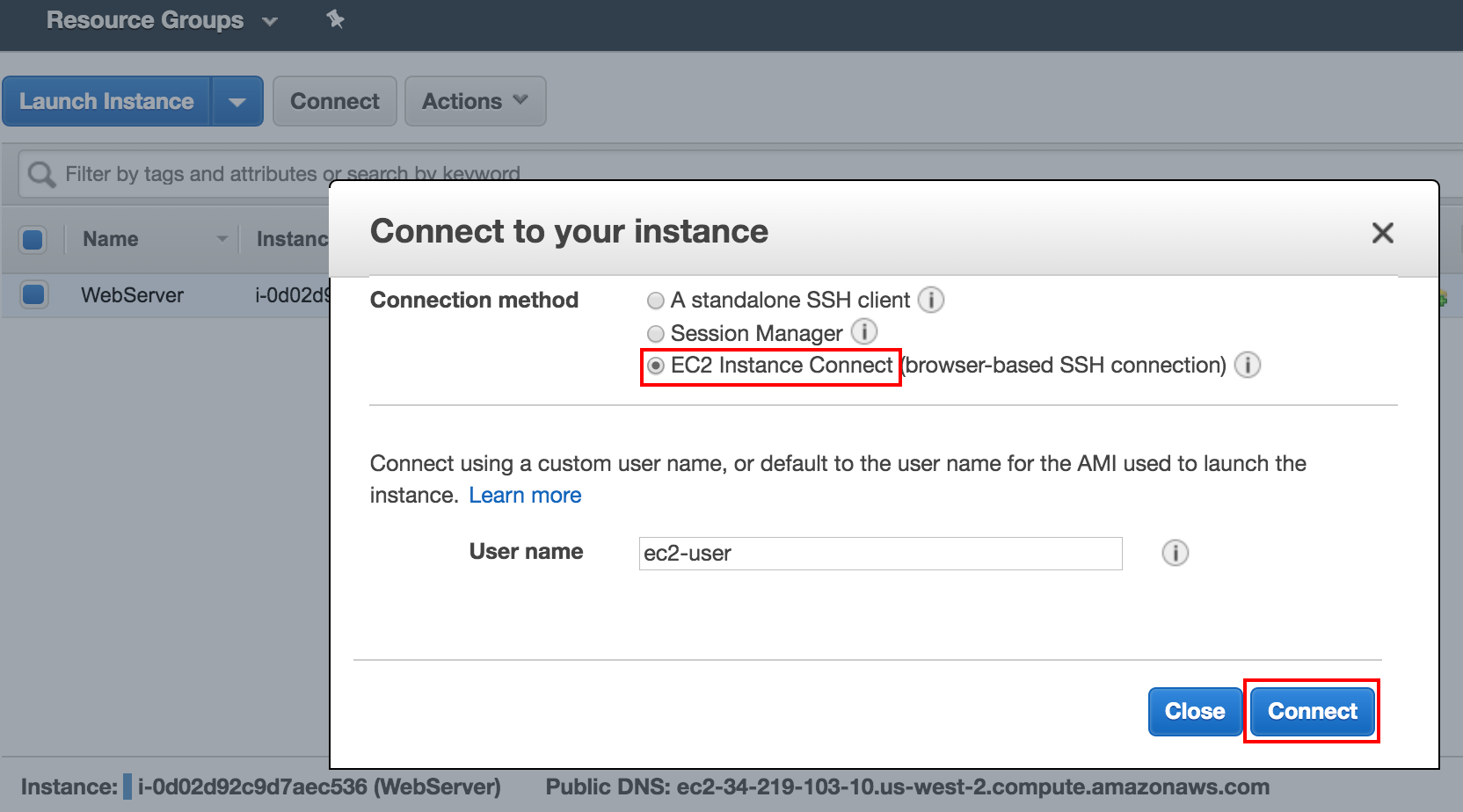Viewport: 1463px width, 812px height.
Task: Close dialog using the X icon
Action: coord(1382,233)
